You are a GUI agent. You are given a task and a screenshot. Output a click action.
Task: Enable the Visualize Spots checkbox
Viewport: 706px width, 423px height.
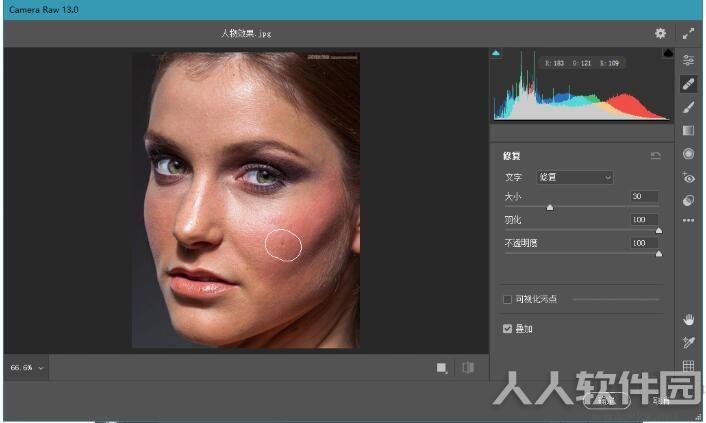[507, 299]
